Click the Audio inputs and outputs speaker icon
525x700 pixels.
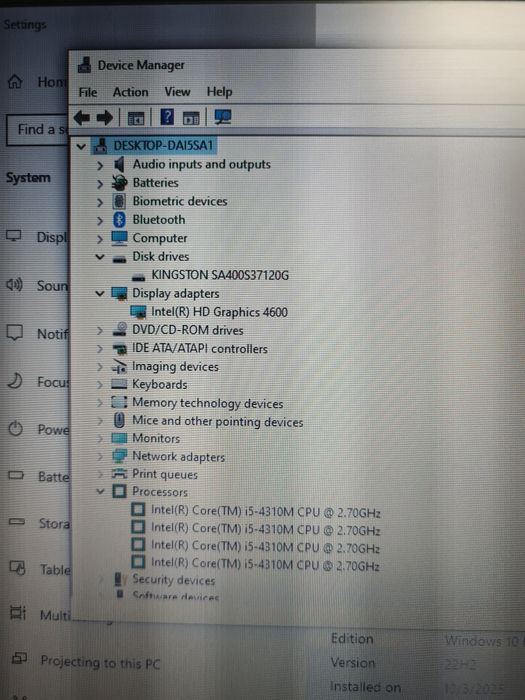[119, 165]
